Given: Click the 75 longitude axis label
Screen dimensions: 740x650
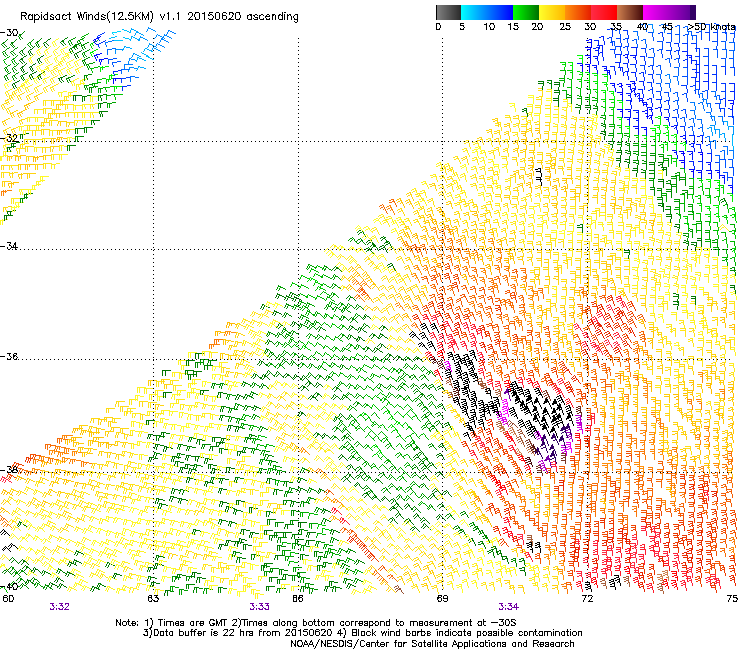Looking at the screenshot, I should click(732, 599).
